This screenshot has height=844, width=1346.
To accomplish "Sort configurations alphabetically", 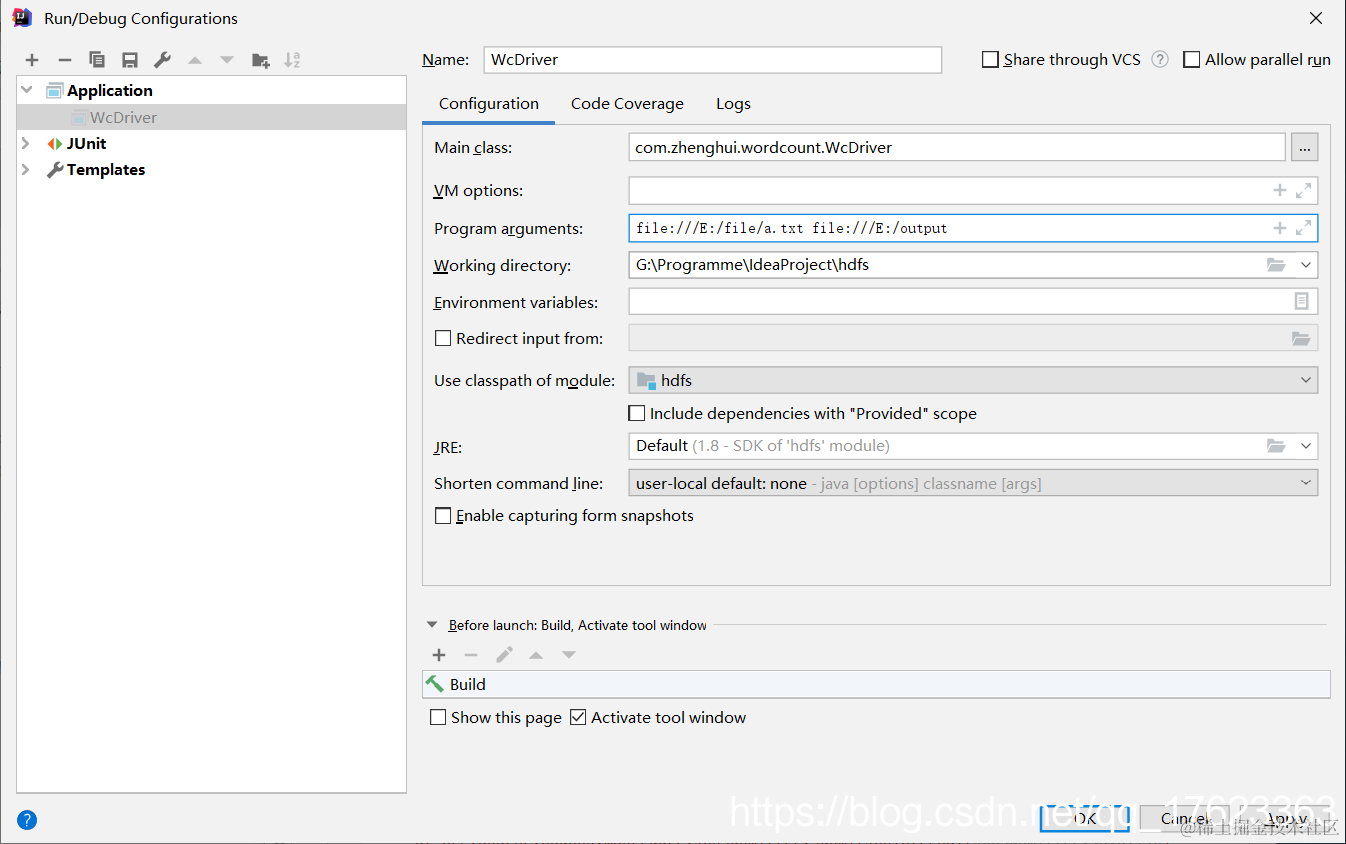I will 292,60.
